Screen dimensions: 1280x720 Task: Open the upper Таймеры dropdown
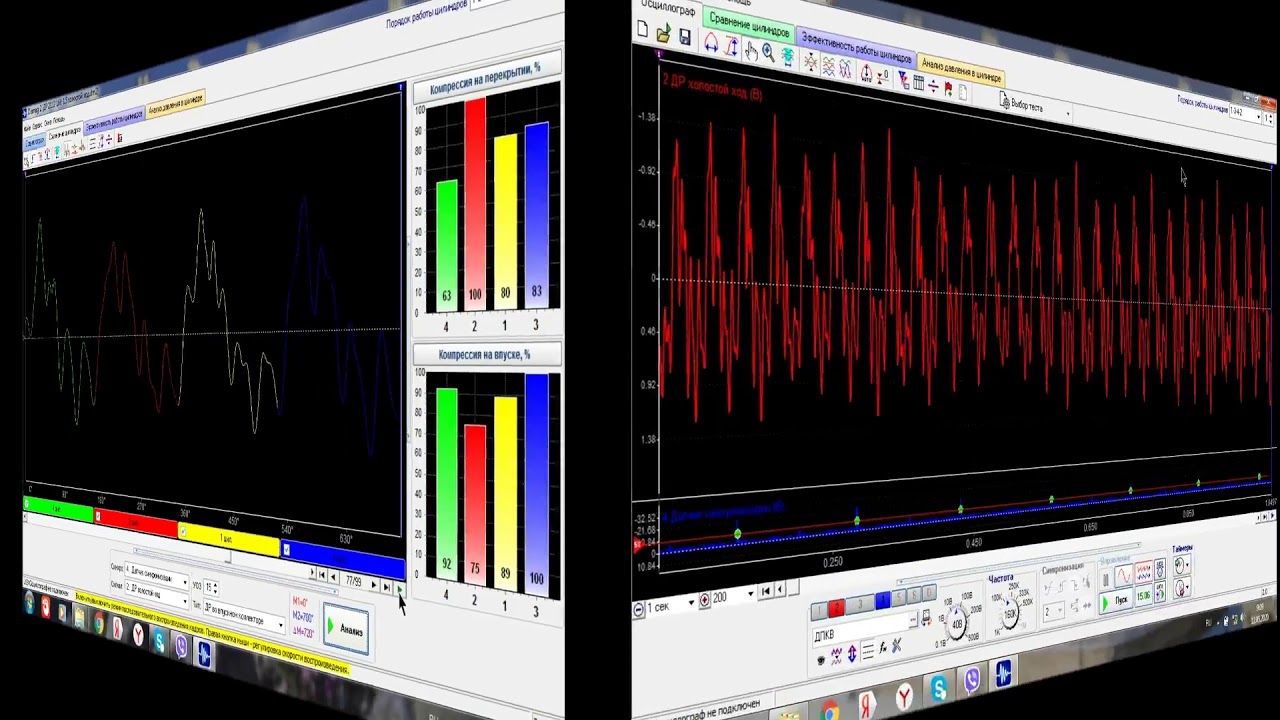(x=1182, y=564)
